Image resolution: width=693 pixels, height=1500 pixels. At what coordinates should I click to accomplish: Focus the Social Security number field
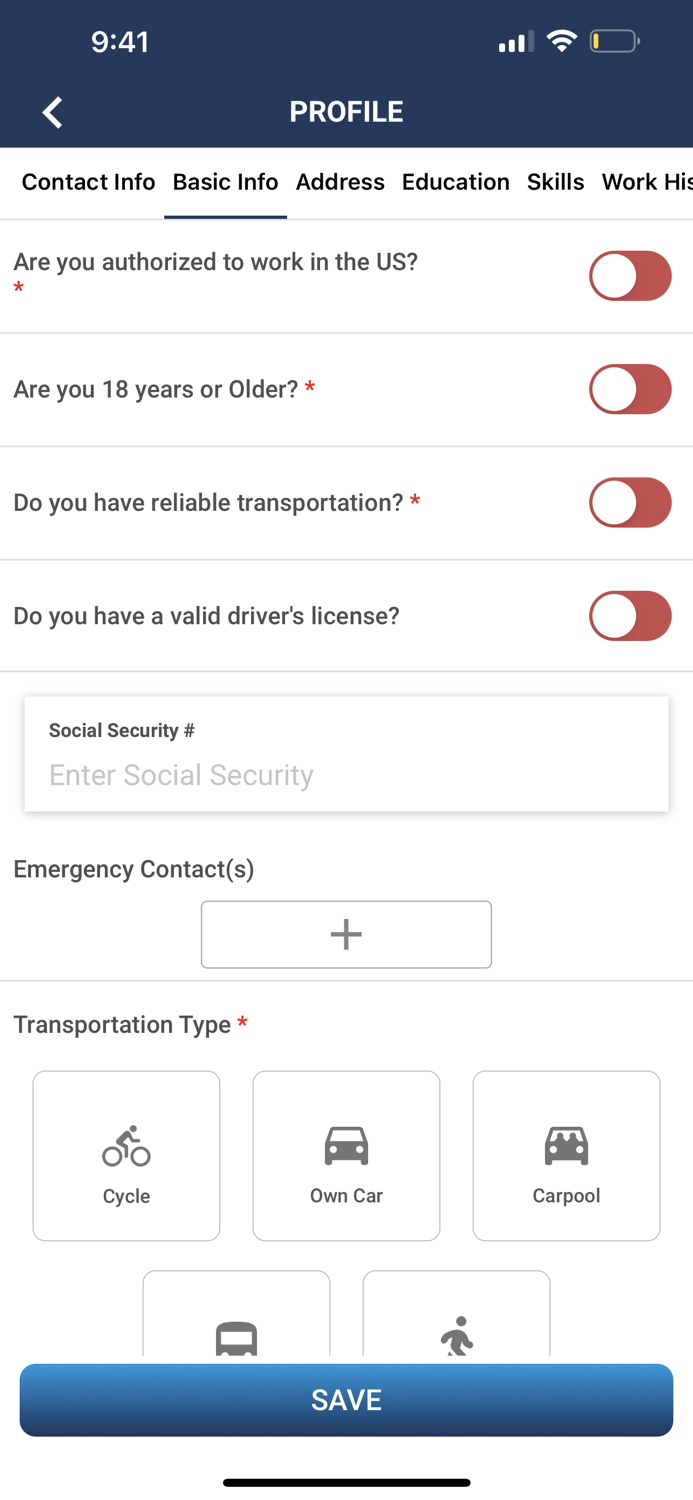pyautogui.click(x=346, y=774)
